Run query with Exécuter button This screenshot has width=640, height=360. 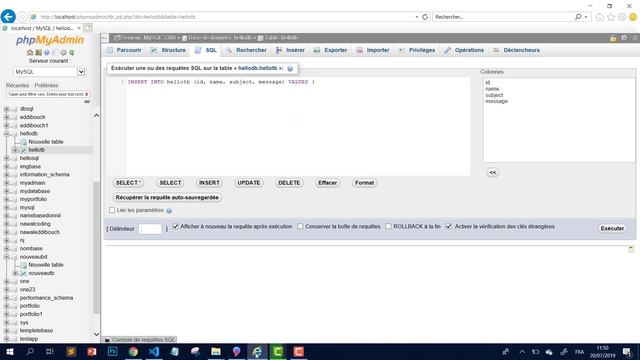(612, 228)
